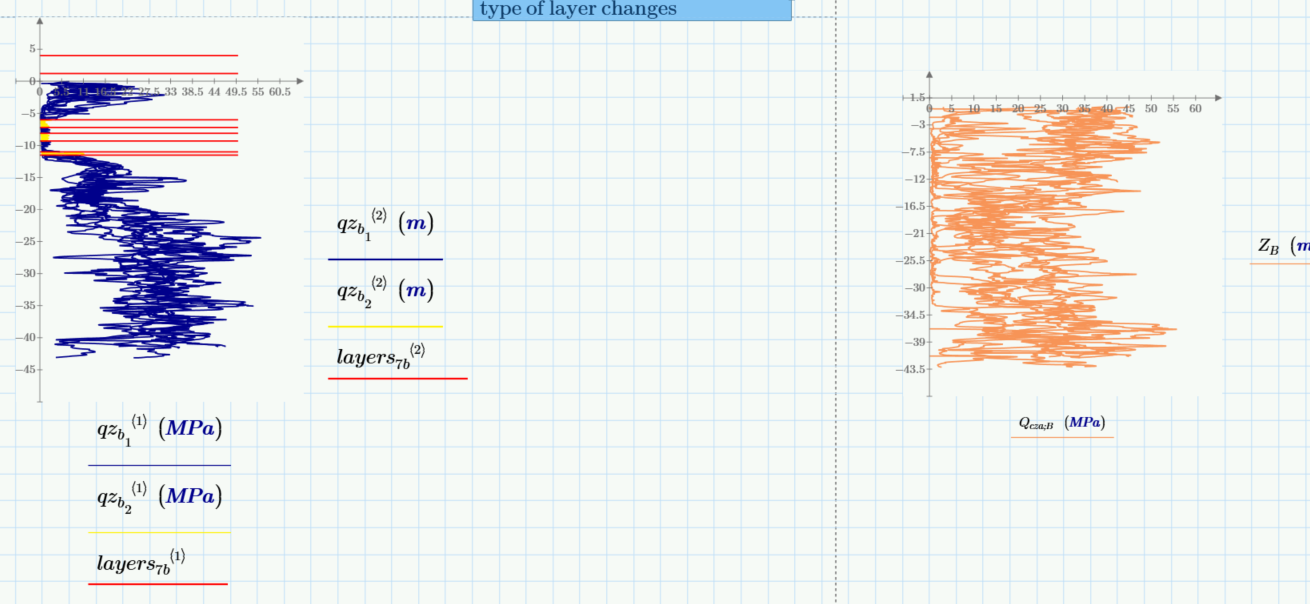Image resolution: width=1310 pixels, height=604 pixels.
Task: Select the yellow qz_b2 legend line
Action: point(385,324)
